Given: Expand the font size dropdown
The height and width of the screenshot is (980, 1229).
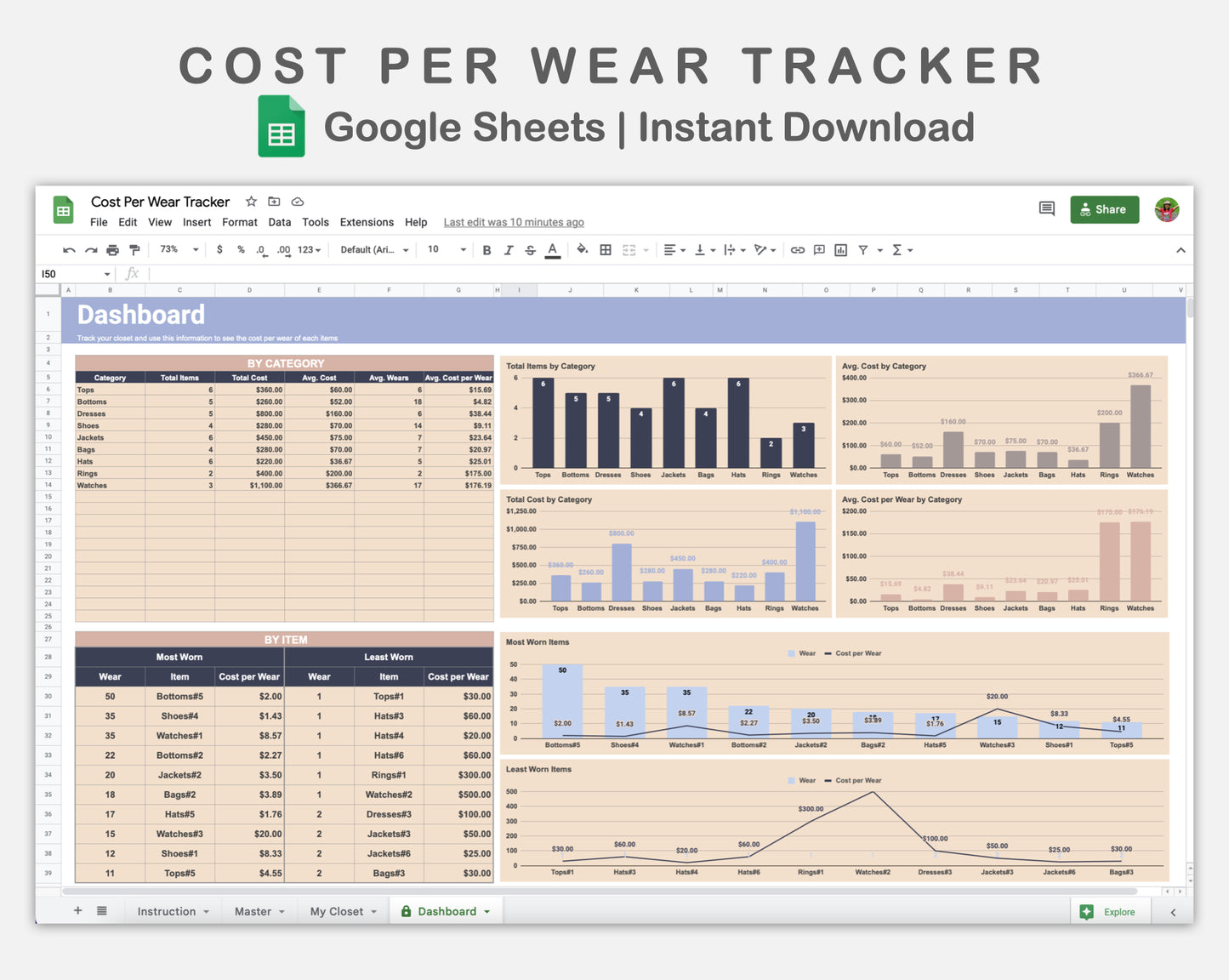Looking at the screenshot, I should tap(445, 249).
